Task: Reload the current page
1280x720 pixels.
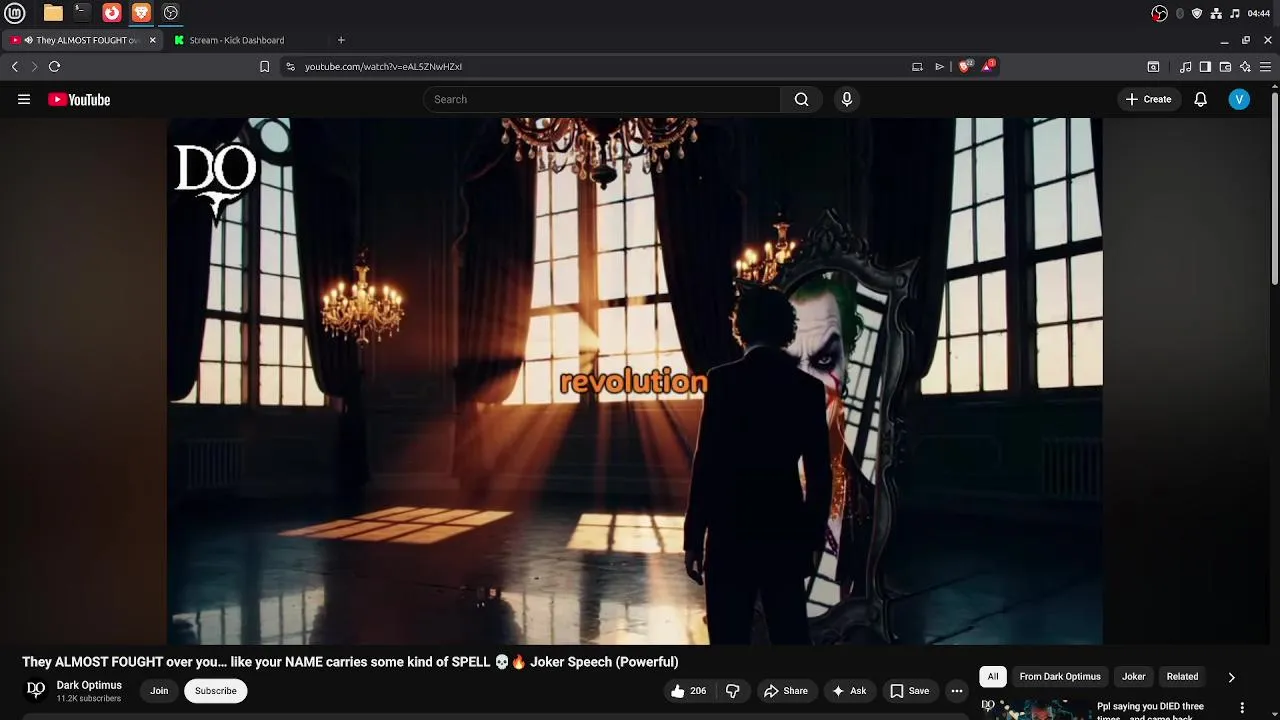Action: [54, 66]
